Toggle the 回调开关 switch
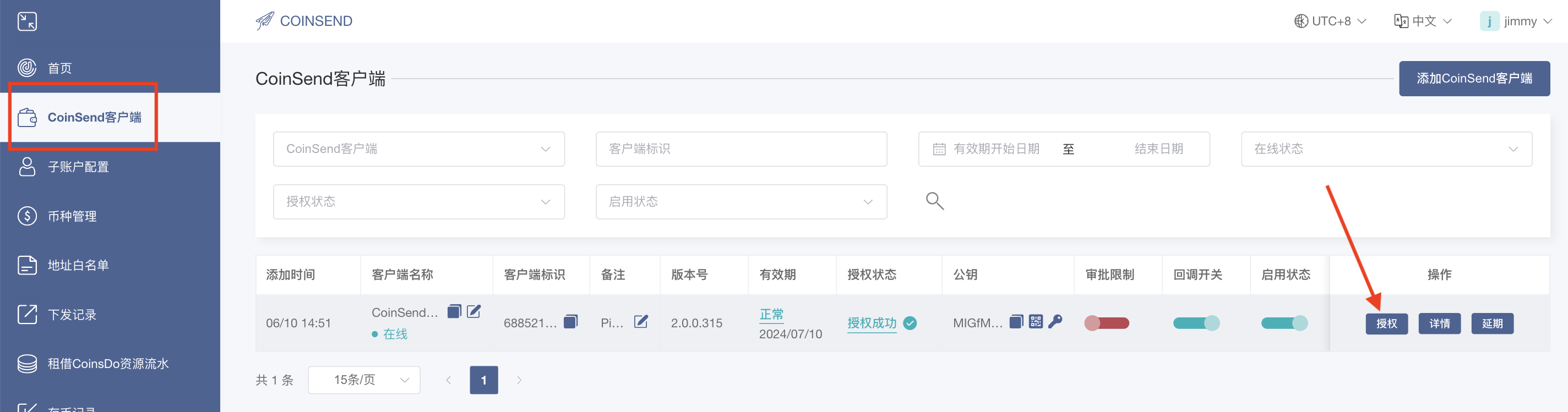 1195,323
